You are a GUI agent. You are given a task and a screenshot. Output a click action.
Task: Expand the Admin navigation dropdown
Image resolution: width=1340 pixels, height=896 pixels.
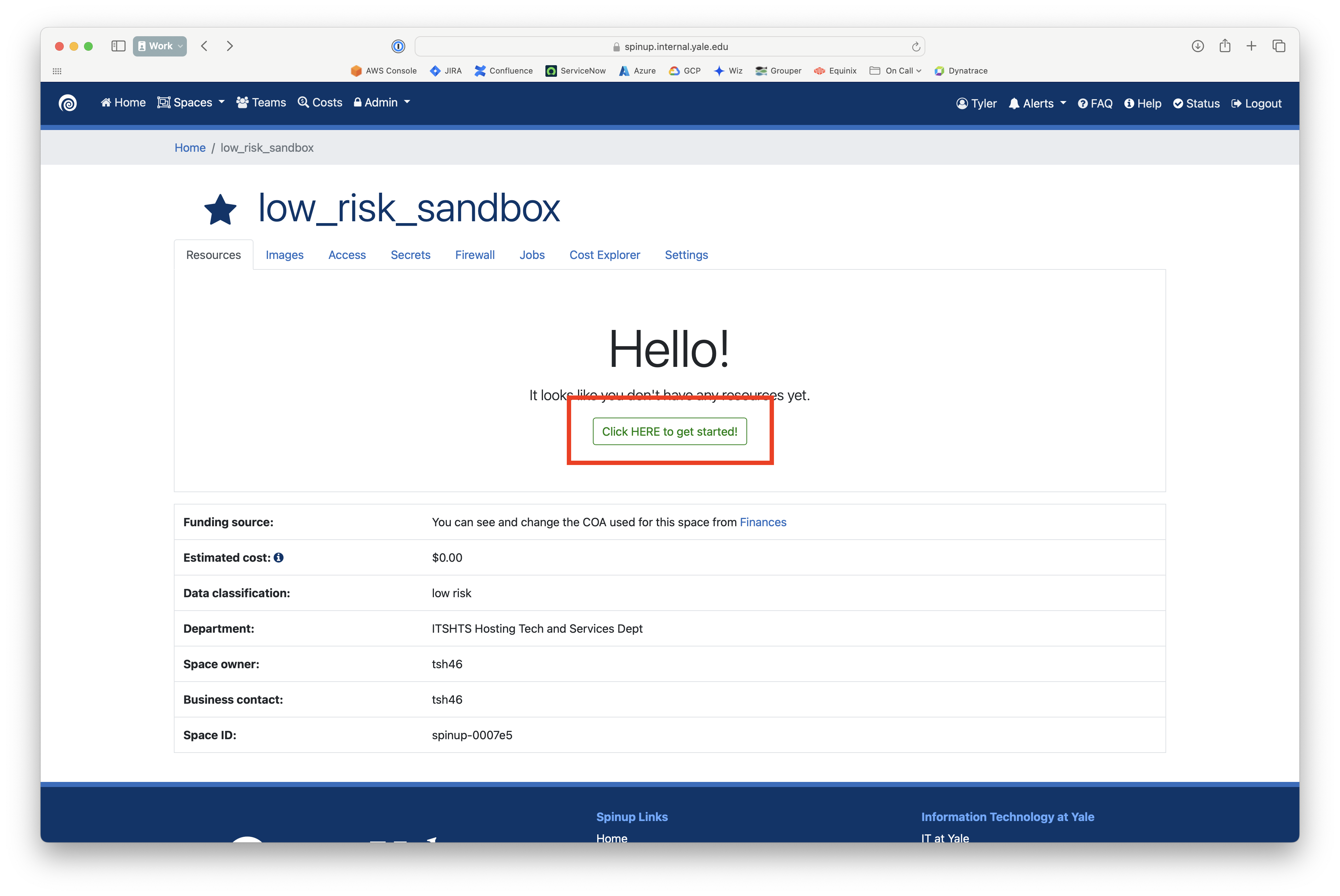382,102
